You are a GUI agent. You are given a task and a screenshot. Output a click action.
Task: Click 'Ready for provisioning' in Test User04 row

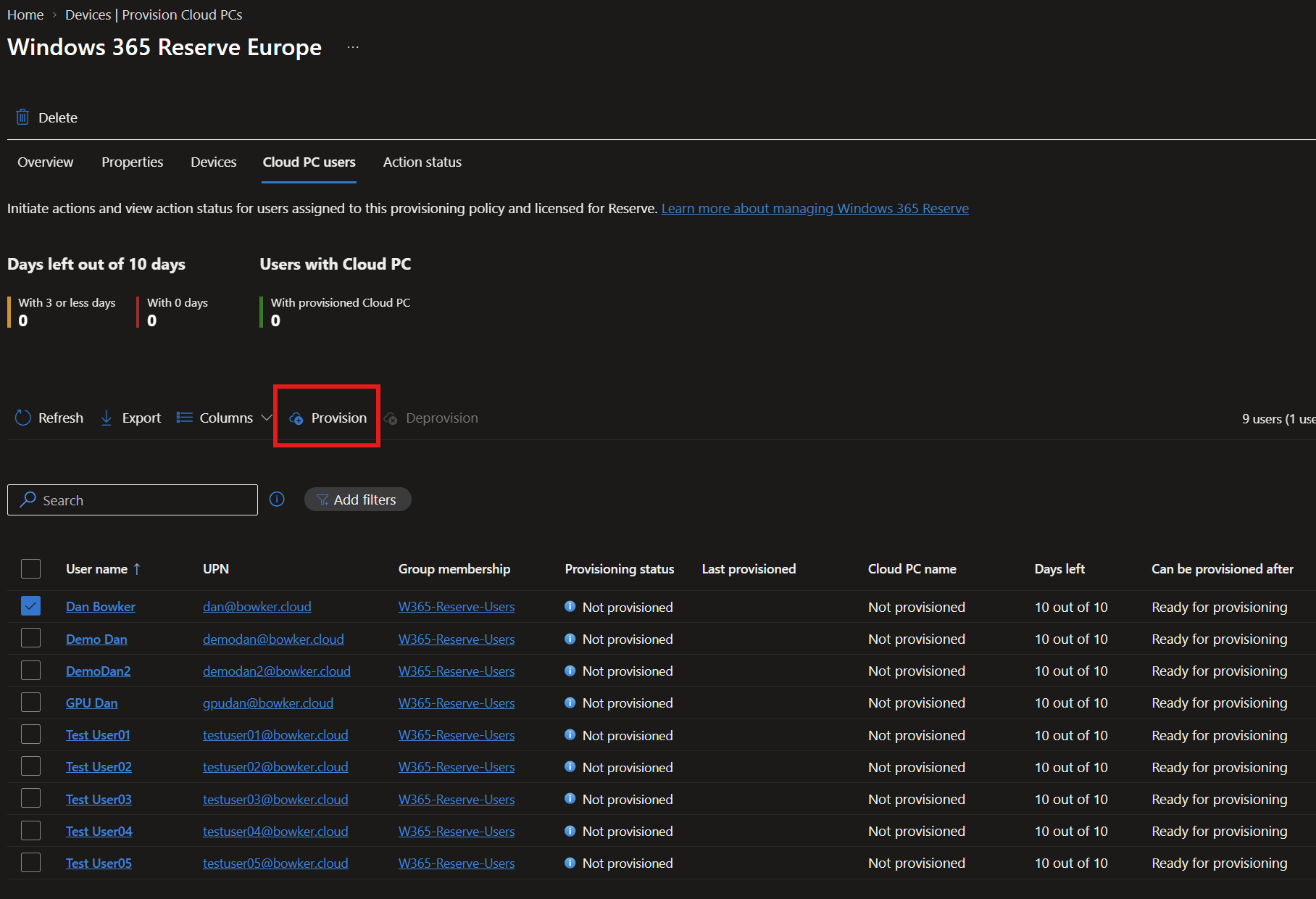1219,831
